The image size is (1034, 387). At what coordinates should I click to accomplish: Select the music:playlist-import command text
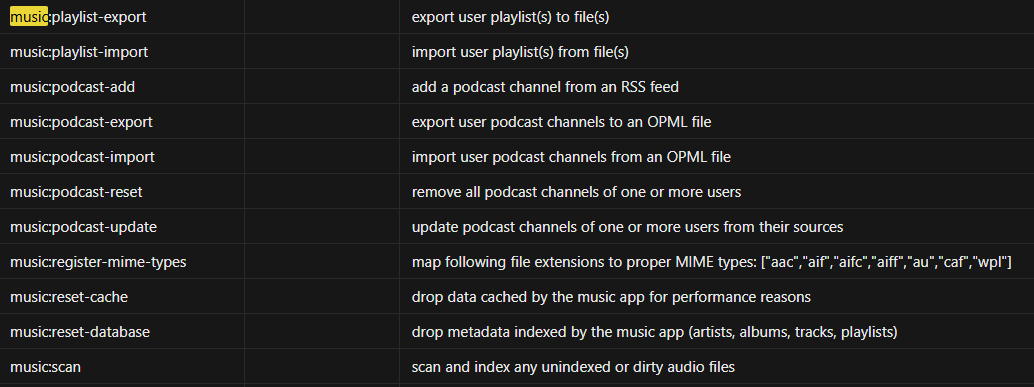pyautogui.click(x=79, y=52)
